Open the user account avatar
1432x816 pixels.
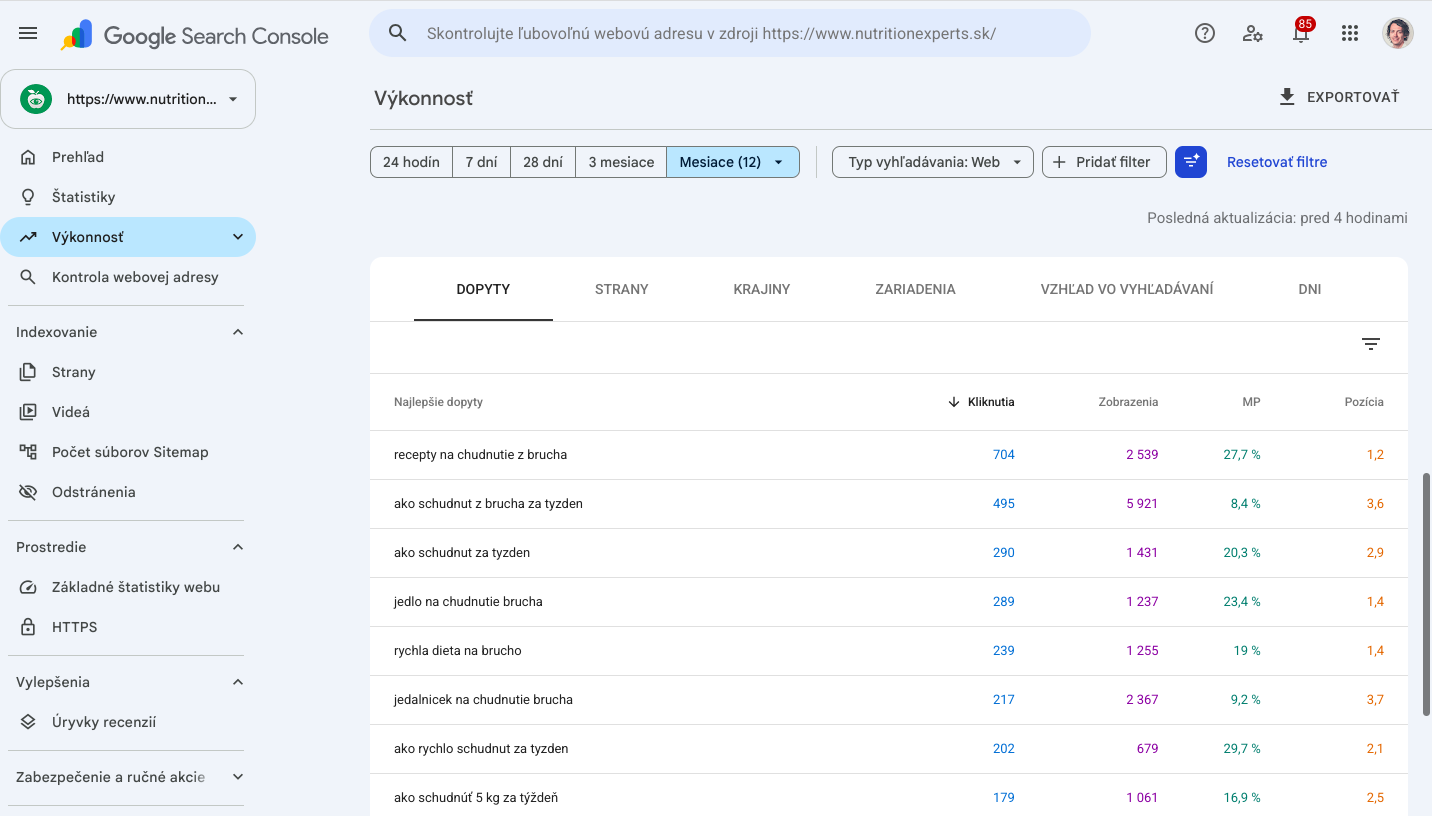[x=1398, y=33]
